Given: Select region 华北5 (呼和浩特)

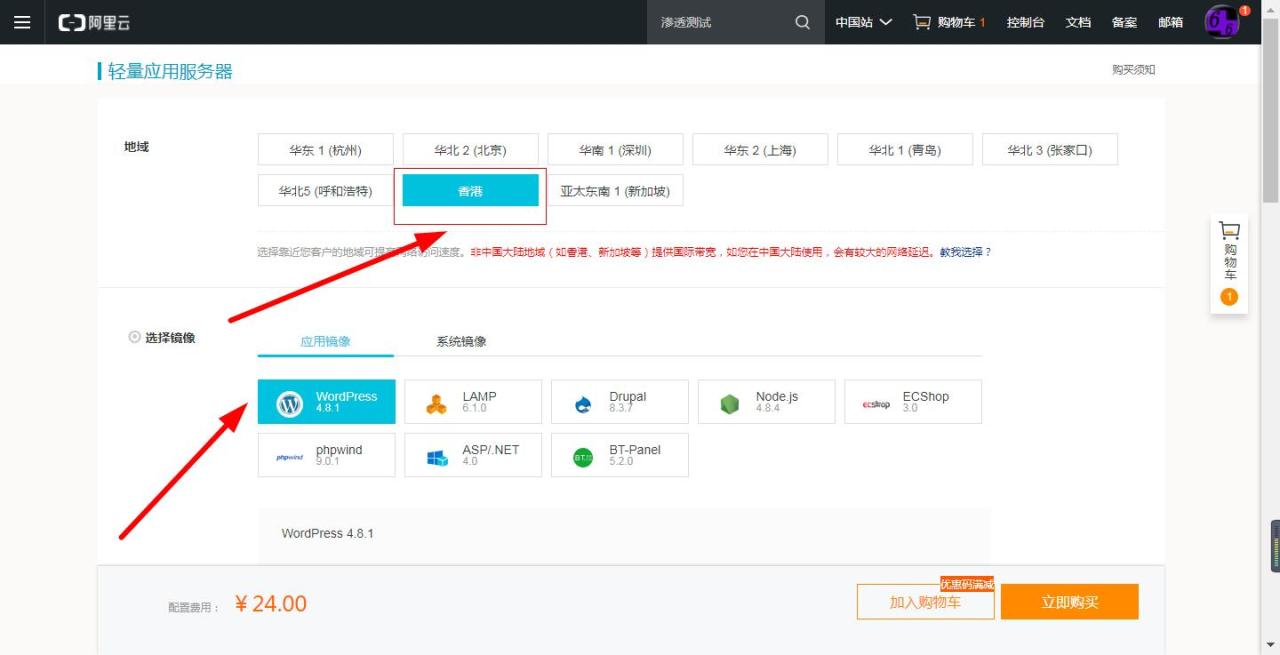Looking at the screenshot, I should (x=326, y=190).
